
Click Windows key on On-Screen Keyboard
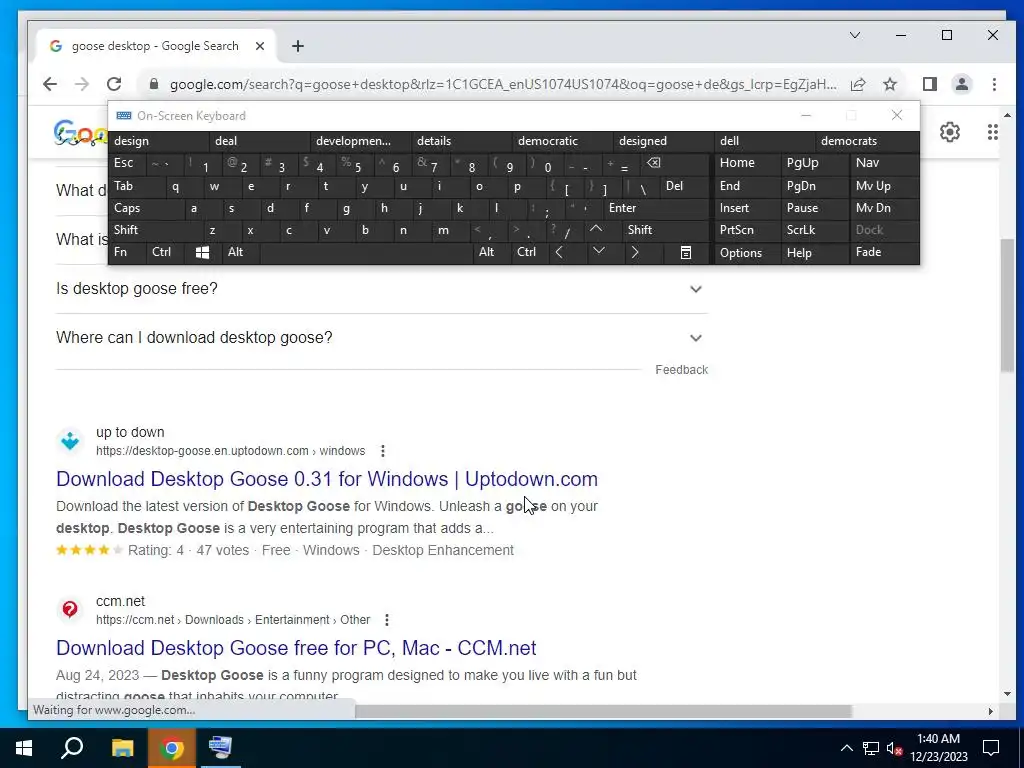202,252
